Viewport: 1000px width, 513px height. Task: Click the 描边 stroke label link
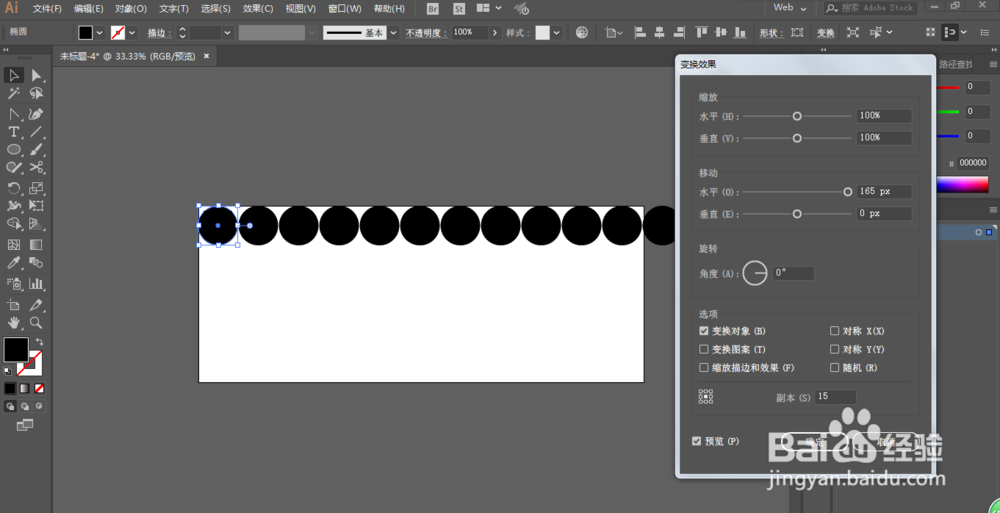click(158, 33)
